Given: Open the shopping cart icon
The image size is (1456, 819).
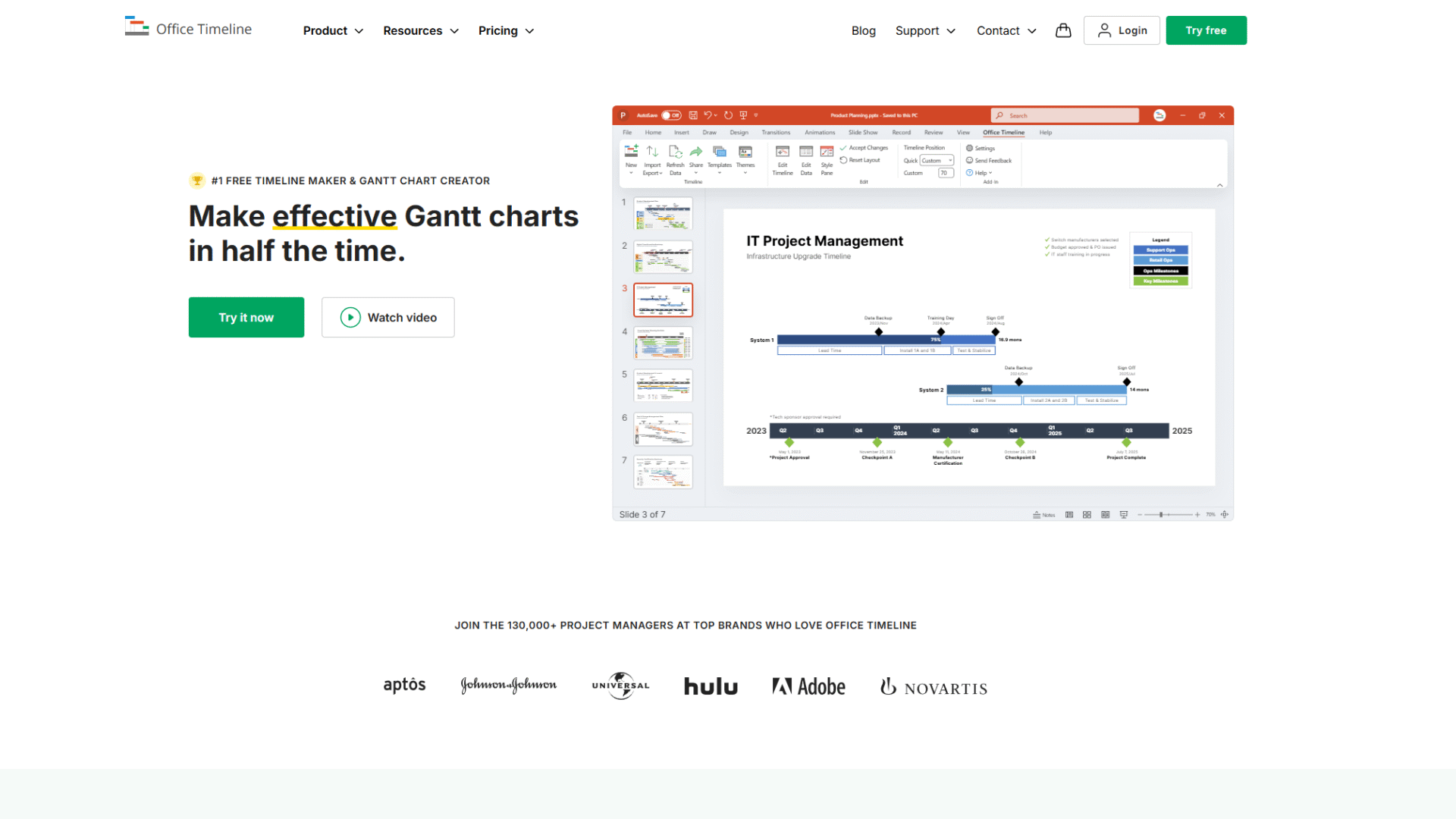Looking at the screenshot, I should (x=1063, y=30).
